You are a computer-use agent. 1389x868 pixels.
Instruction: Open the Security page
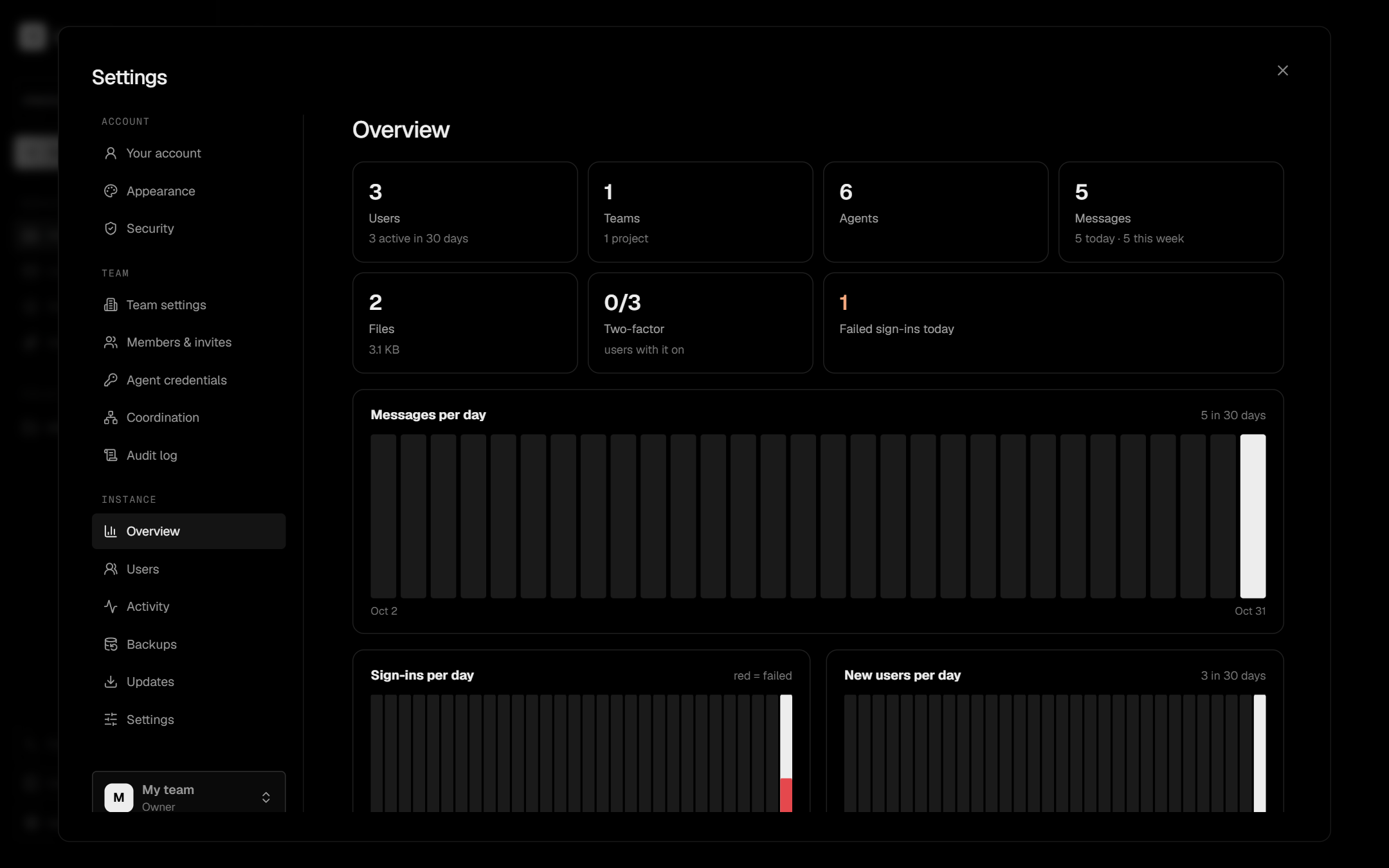click(188, 228)
